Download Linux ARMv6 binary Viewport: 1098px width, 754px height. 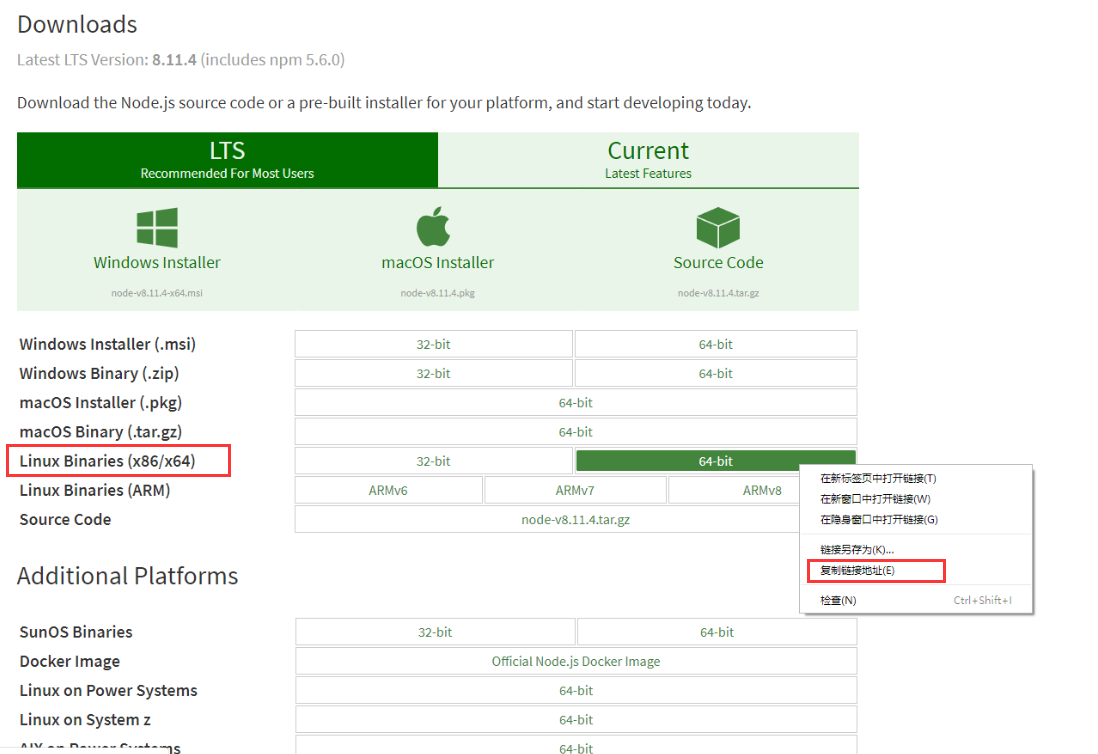pos(388,491)
